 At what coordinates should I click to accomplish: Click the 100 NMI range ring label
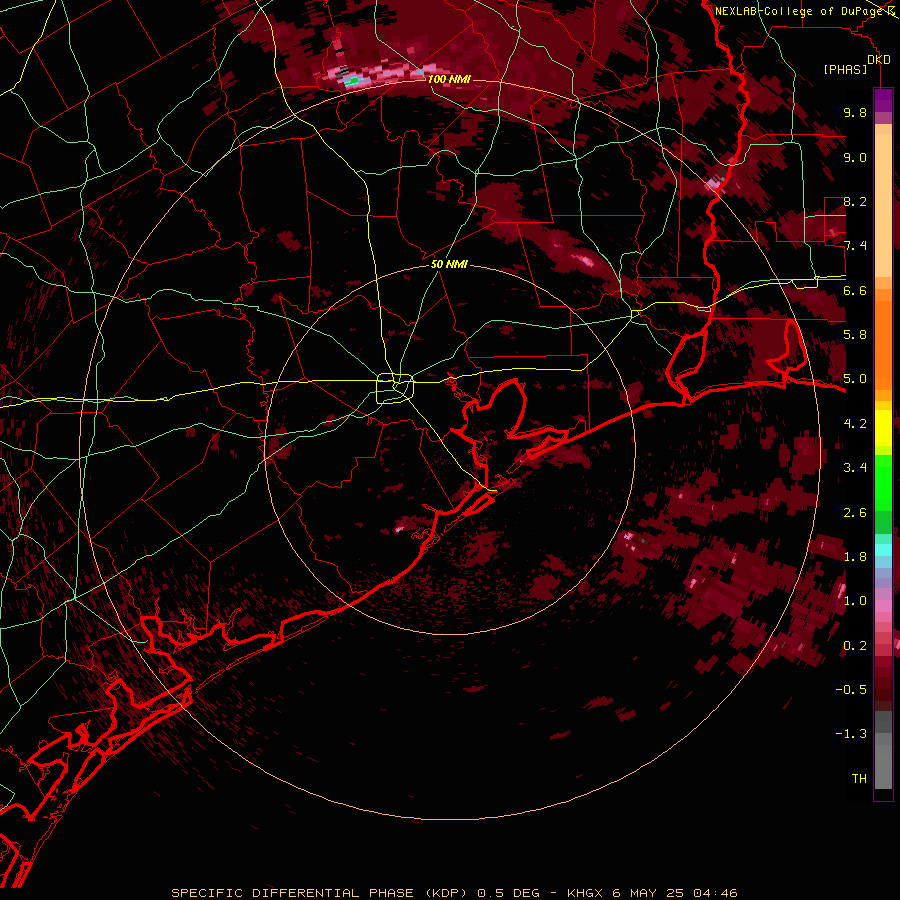449,79
